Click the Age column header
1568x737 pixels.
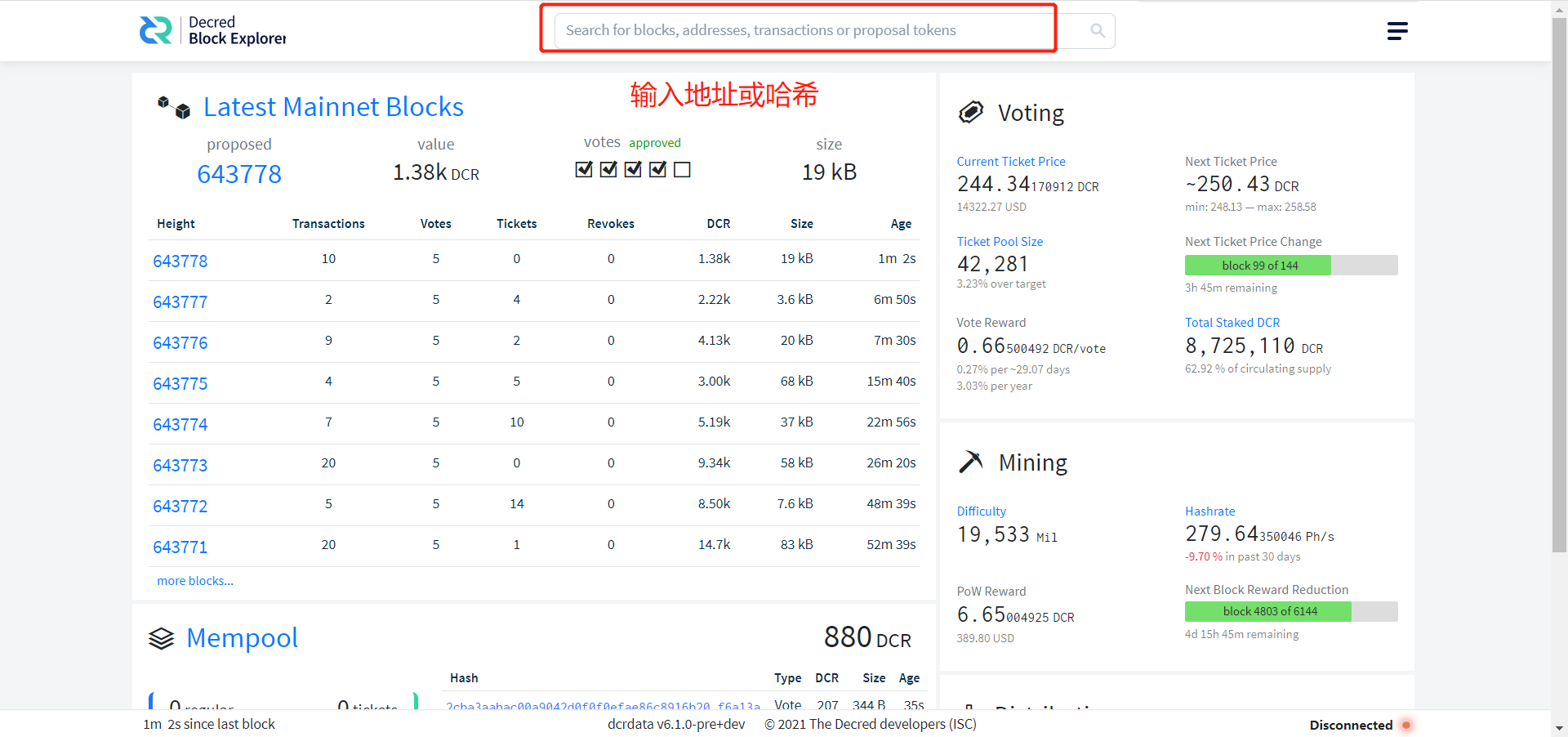tap(901, 224)
